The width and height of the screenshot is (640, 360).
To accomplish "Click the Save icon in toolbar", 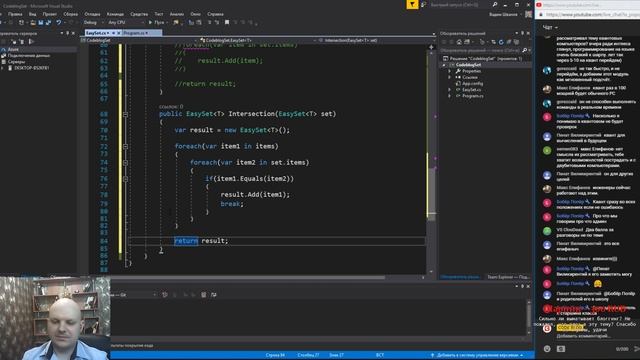I will pyautogui.click(x=40, y=22).
